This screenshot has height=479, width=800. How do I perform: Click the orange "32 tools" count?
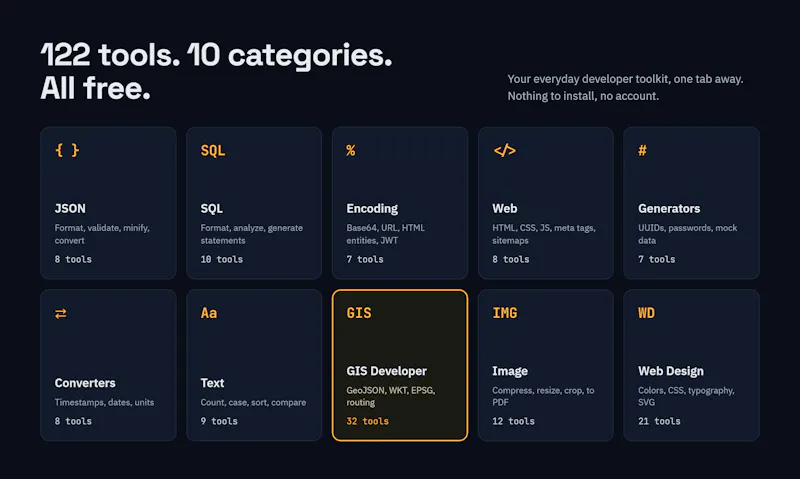pos(367,421)
